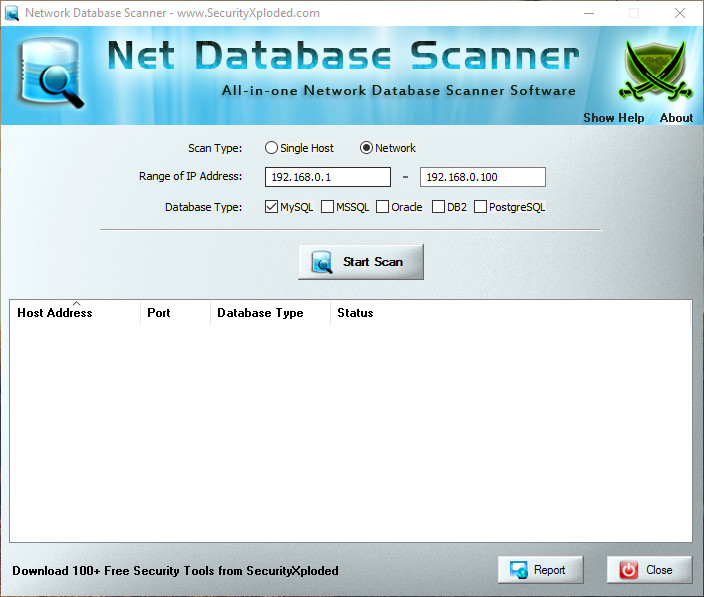Image resolution: width=704 pixels, height=597 pixels.
Task: Click the title bar application icon
Action: tap(12, 13)
